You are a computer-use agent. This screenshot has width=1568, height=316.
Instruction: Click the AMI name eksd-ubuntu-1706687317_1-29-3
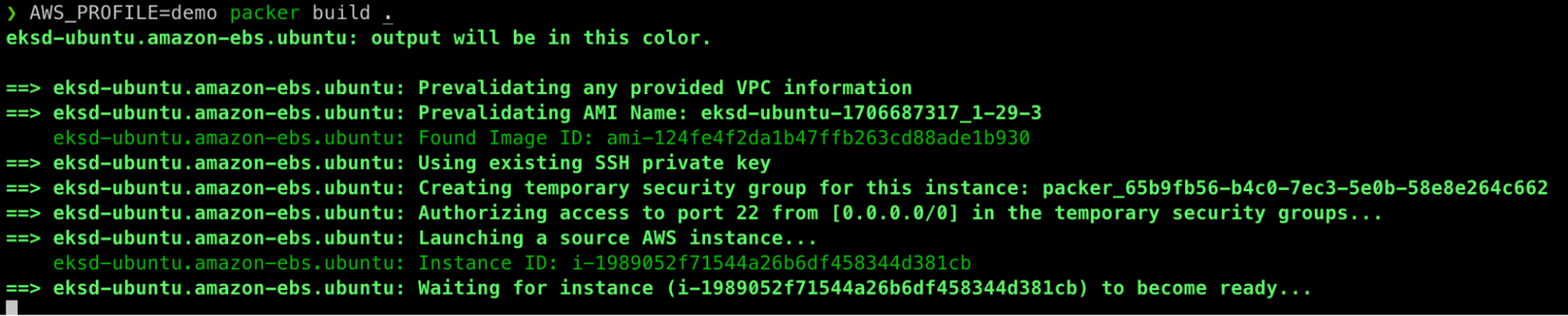point(871,113)
